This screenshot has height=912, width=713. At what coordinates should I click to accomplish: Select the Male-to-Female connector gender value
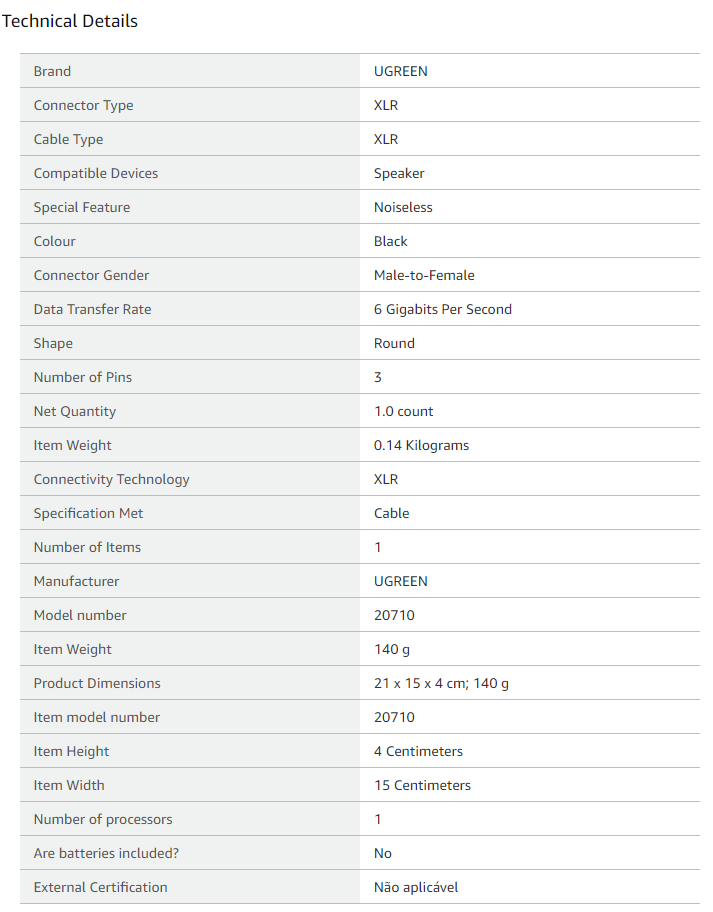pos(424,275)
